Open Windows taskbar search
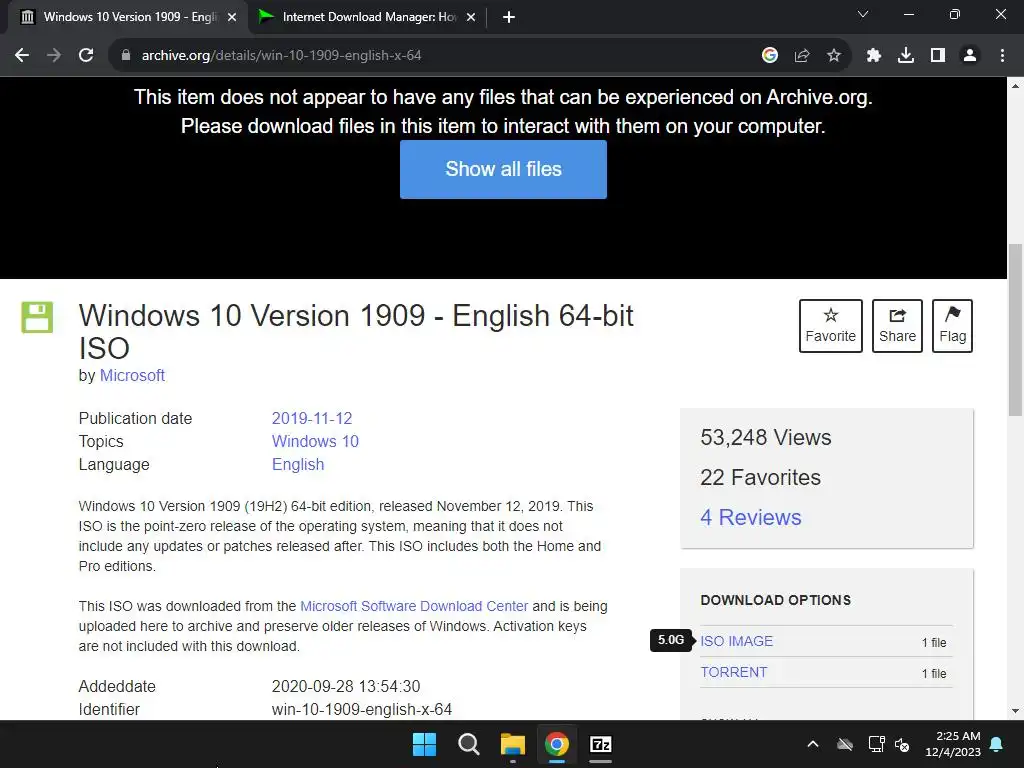Screen dimensions: 1024x768 coord(469,744)
